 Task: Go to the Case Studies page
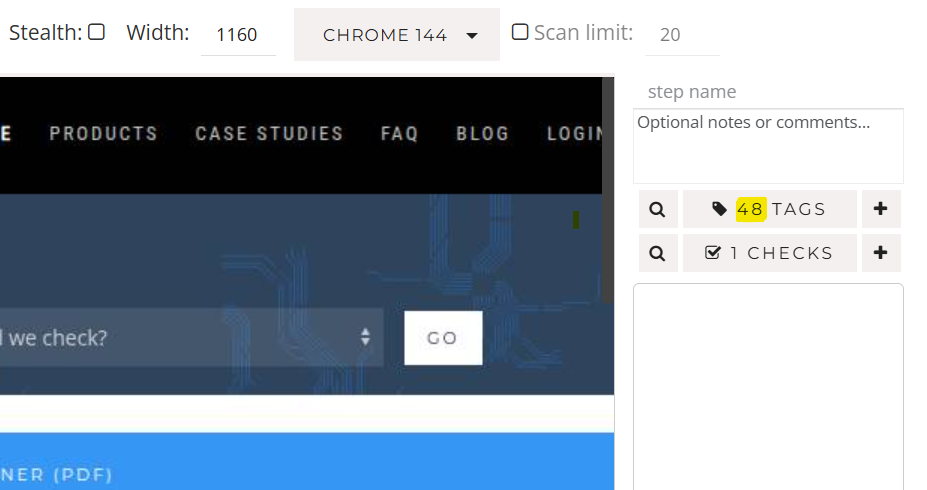point(269,133)
